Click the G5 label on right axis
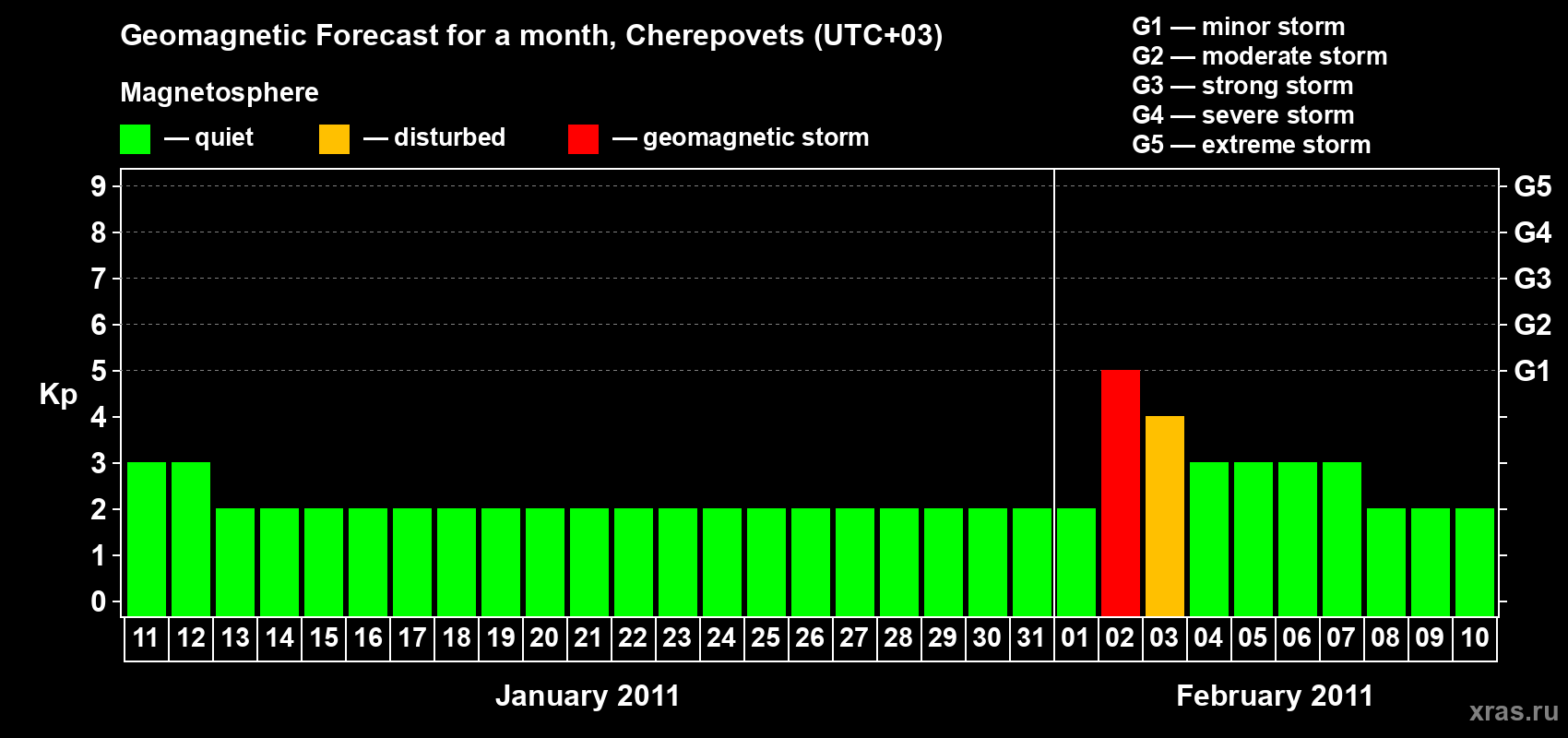 (x=1532, y=186)
